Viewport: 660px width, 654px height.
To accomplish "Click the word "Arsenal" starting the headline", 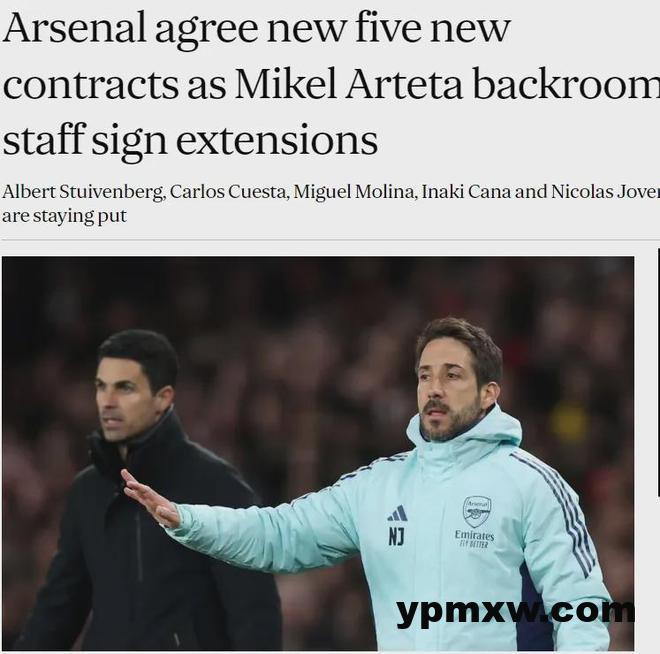I will pyautogui.click(x=74, y=29).
